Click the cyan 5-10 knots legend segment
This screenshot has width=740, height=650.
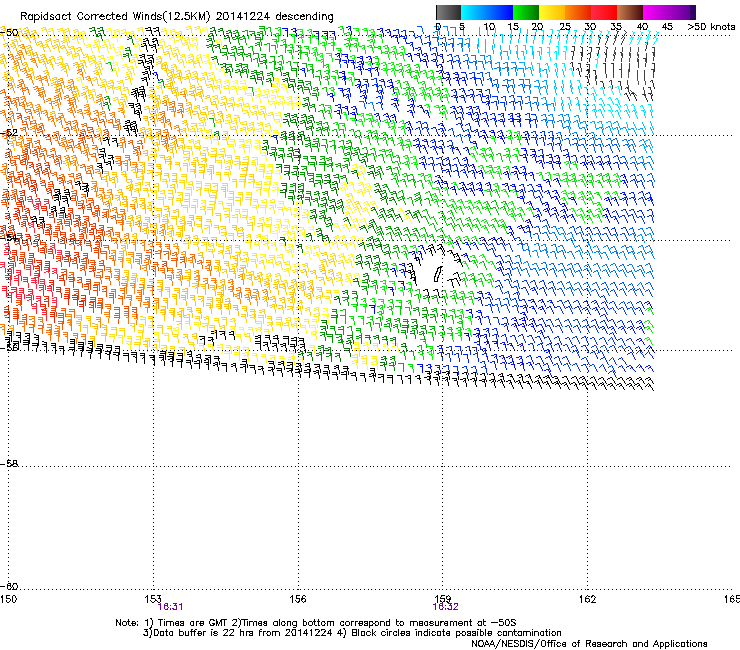474,12
